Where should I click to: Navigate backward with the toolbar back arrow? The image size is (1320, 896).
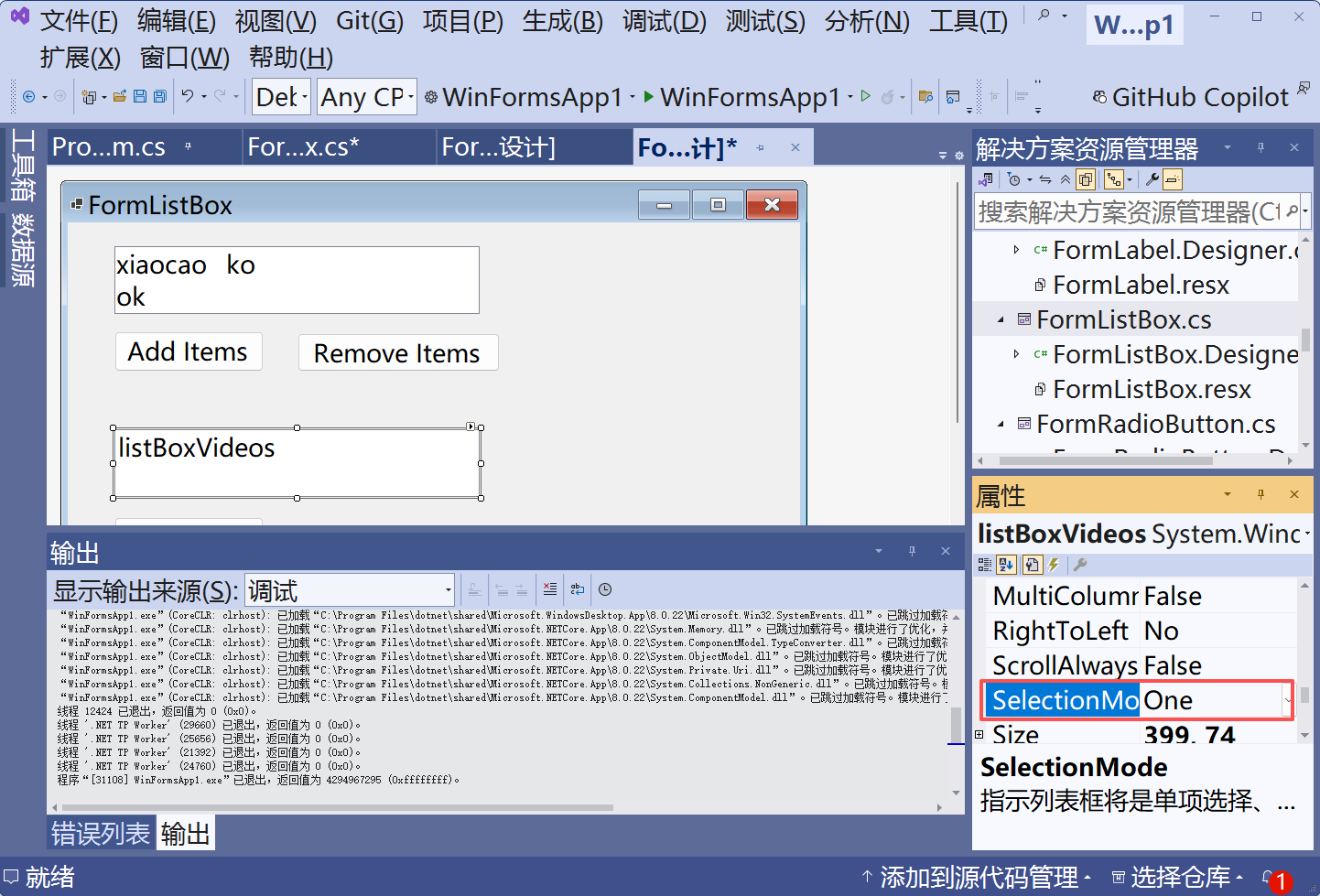tap(28, 96)
